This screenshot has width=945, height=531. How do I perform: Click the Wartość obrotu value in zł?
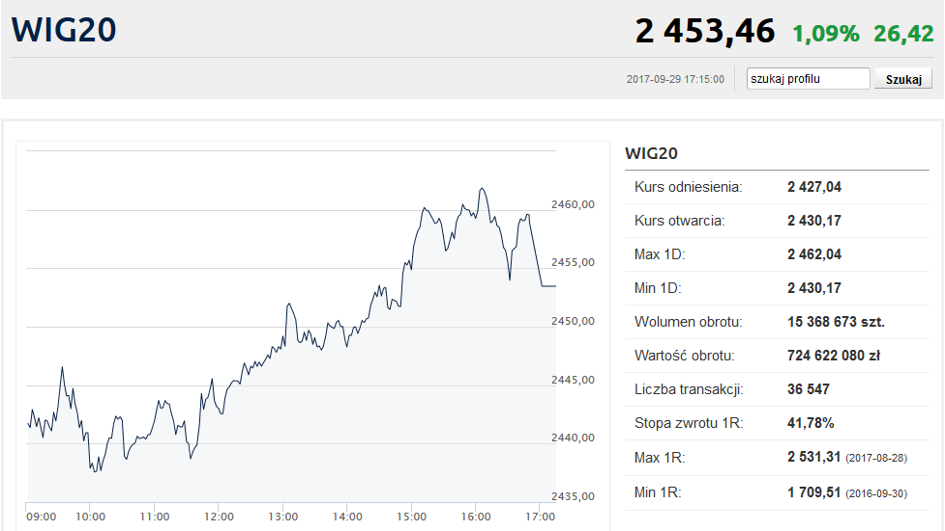[x=833, y=355]
